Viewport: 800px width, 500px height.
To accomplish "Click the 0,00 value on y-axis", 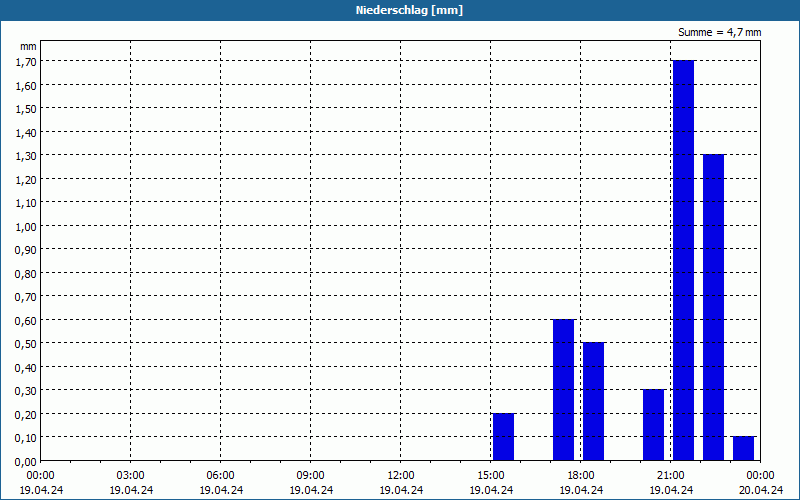I will [x=26, y=462].
